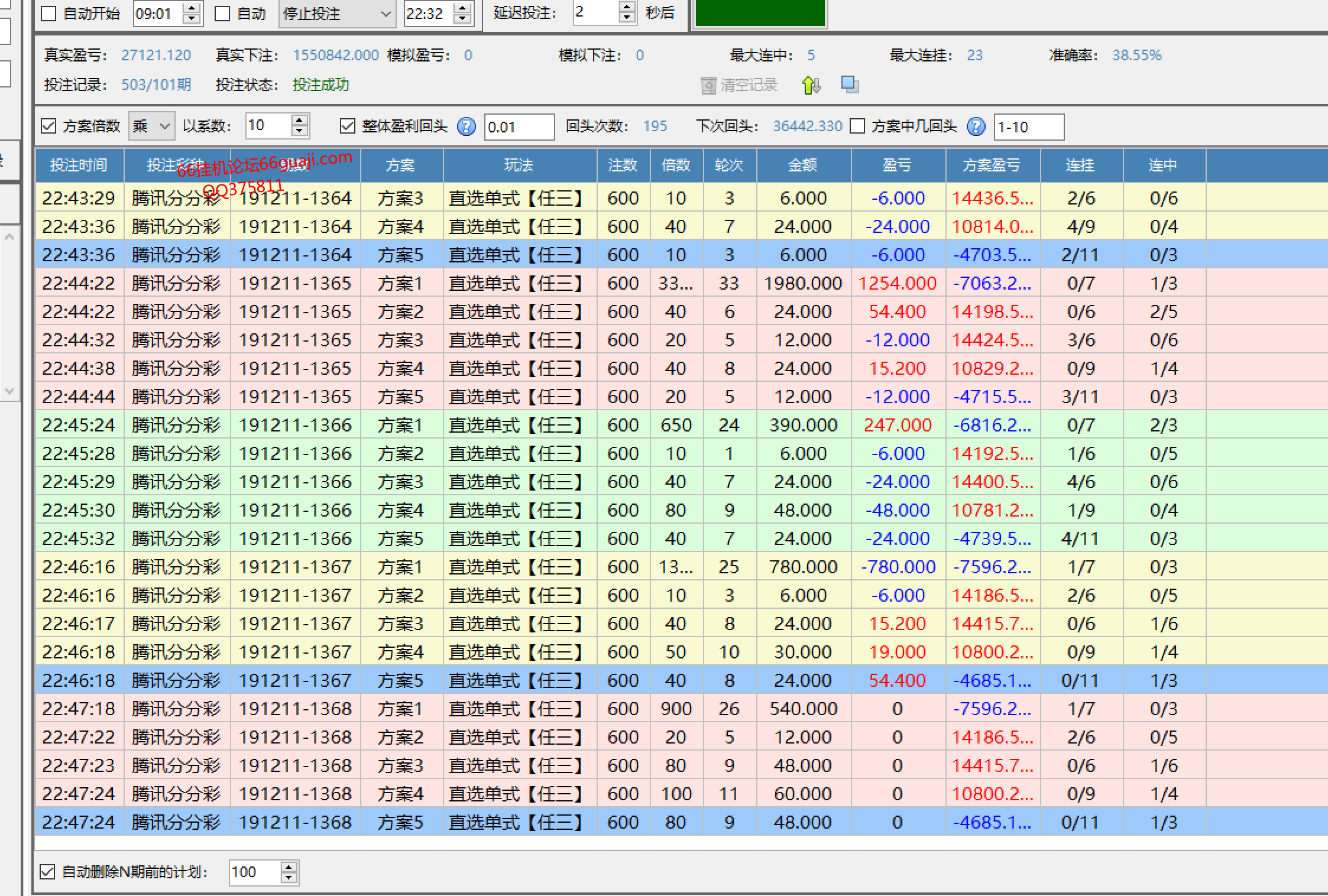Toggle the 自动开始 checkbox
This screenshot has height=896, width=1328.
coord(48,14)
